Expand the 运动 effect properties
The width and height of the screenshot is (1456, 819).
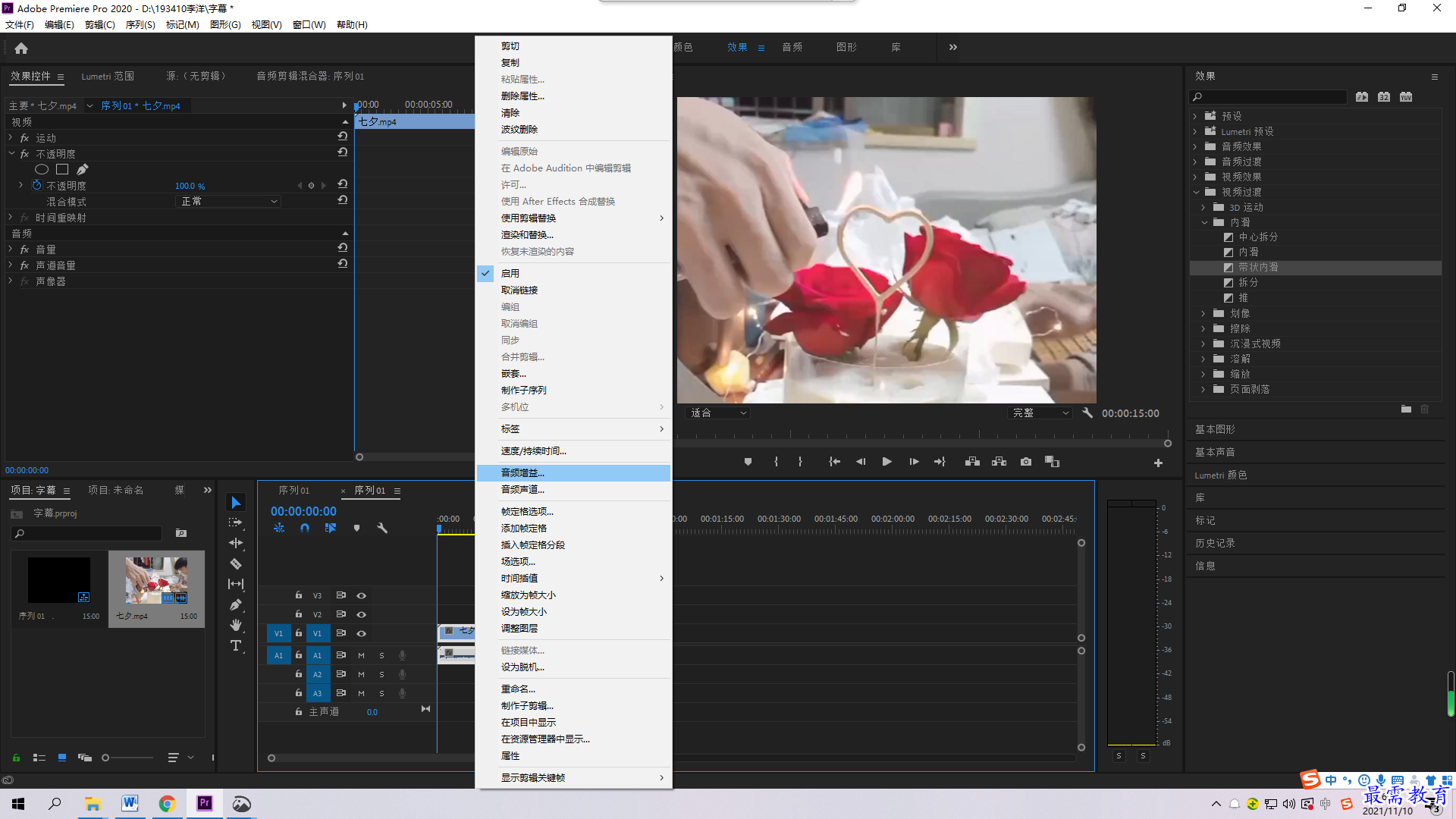pos(11,137)
